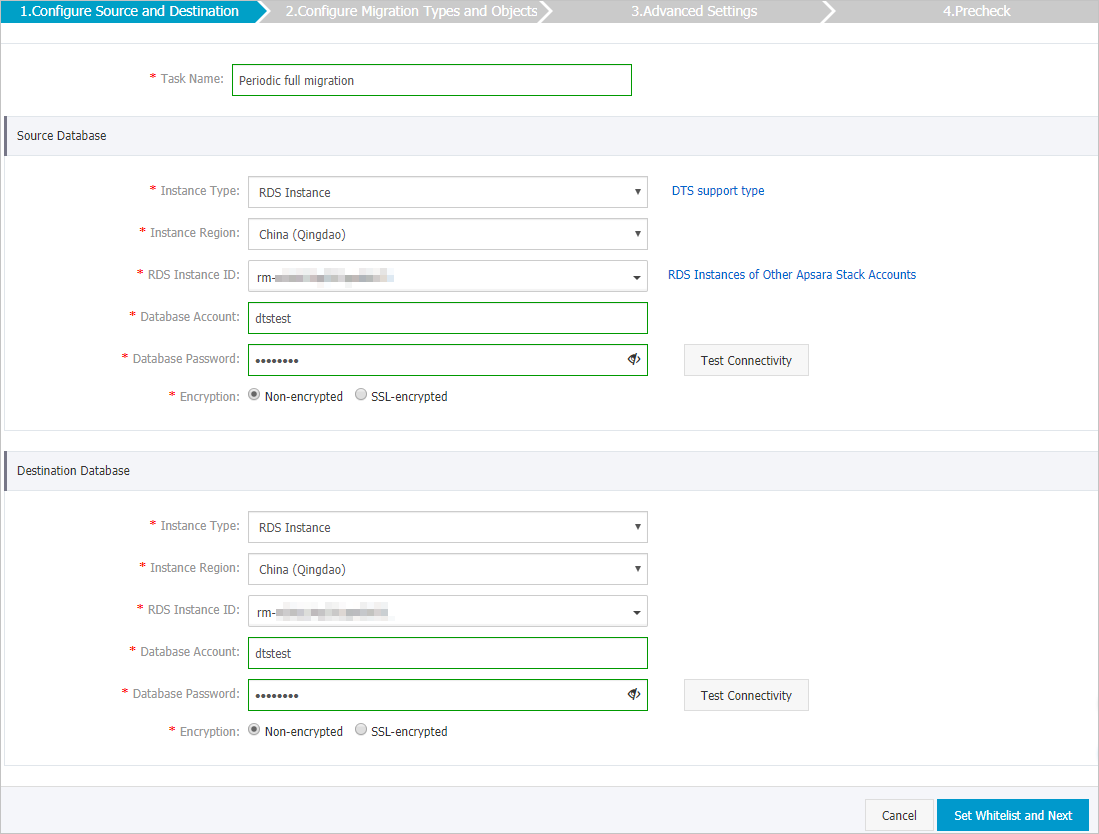Go to the Advanced Settings step

694,11
